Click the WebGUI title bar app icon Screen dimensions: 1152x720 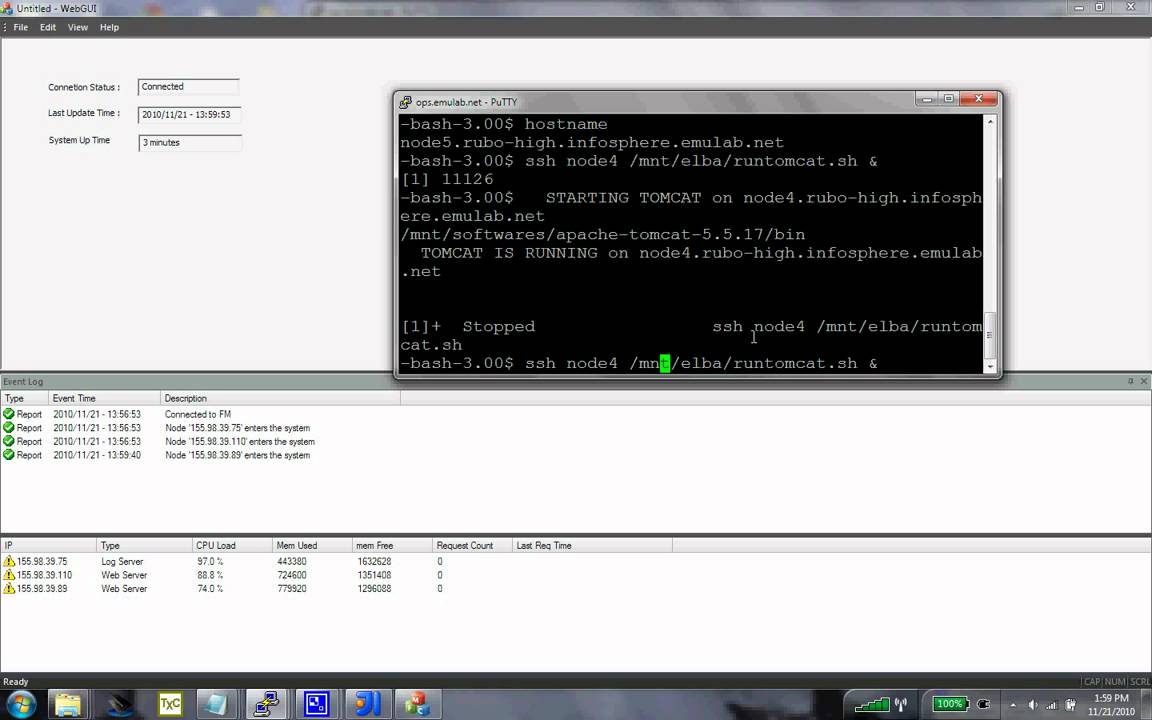click(x=7, y=8)
